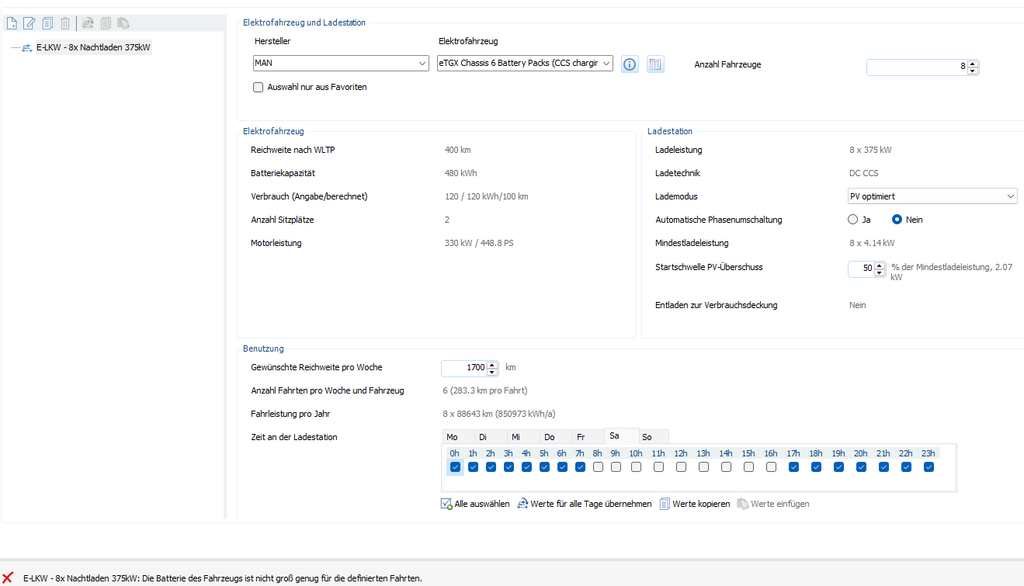This screenshot has height=586, width=1024.
Task: Check the 12h hour checkbox
Action: click(x=681, y=467)
